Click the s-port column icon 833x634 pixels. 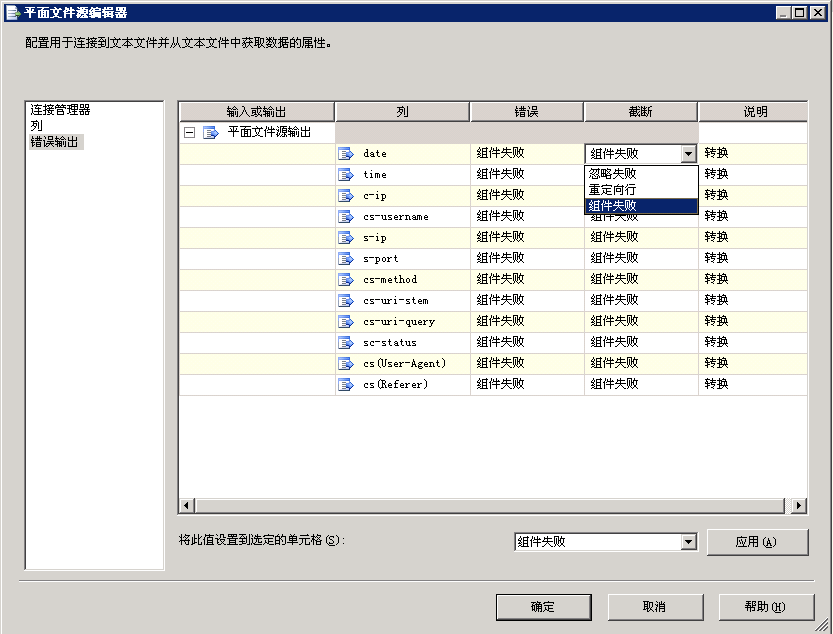tap(346, 259)
